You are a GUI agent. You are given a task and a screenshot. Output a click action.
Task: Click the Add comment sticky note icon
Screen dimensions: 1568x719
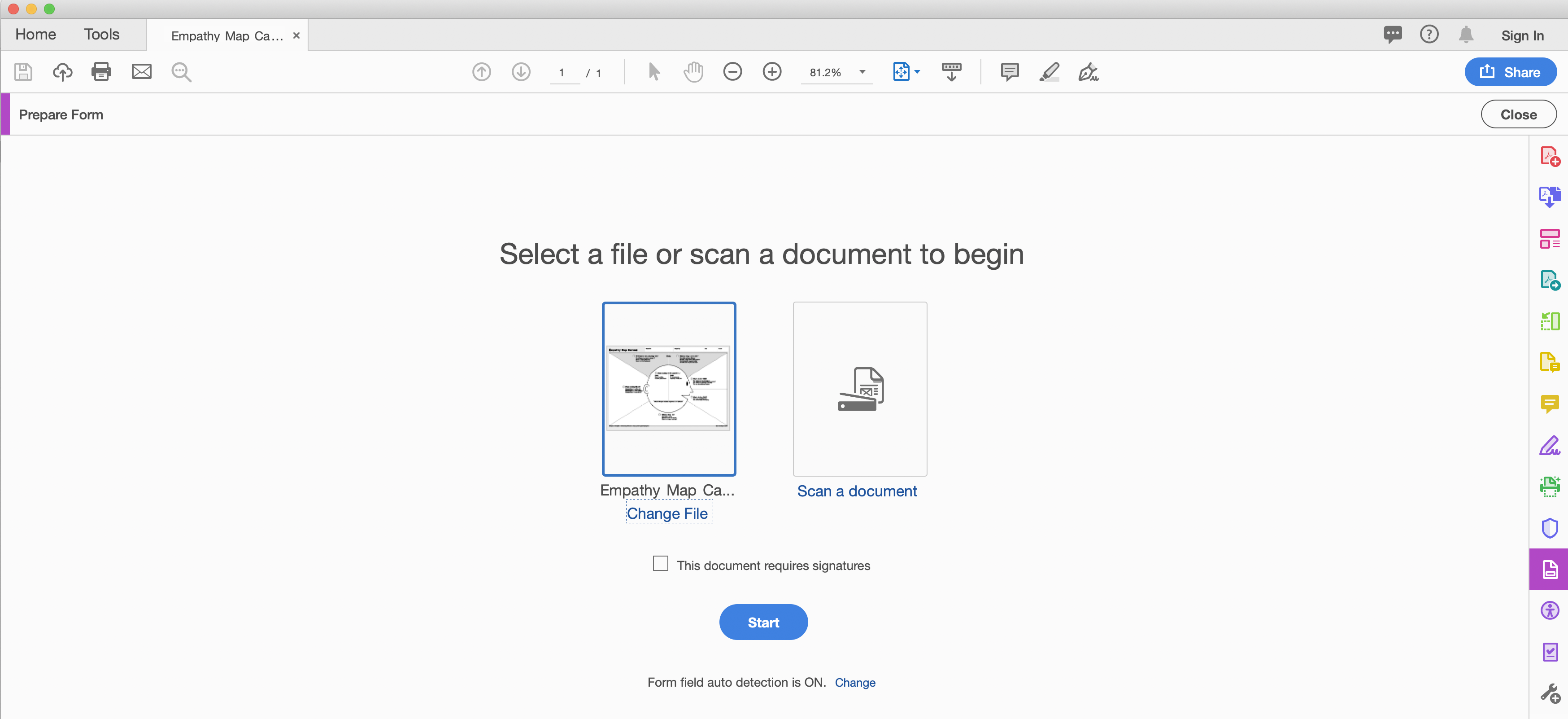click(1009, 72)
